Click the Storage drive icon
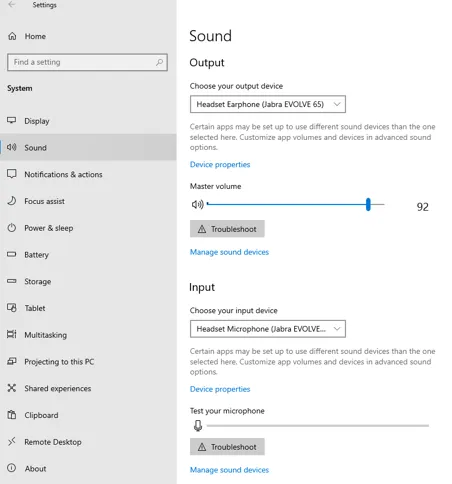The height and width of the screenshot is (484, 452). [x=12, y=281]
